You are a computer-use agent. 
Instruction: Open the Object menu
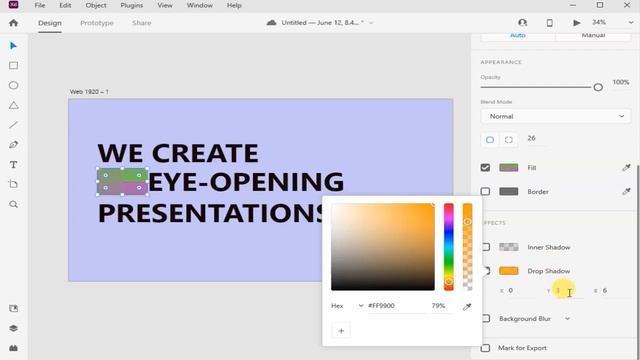pyautogui.click(x=96, y=5)
